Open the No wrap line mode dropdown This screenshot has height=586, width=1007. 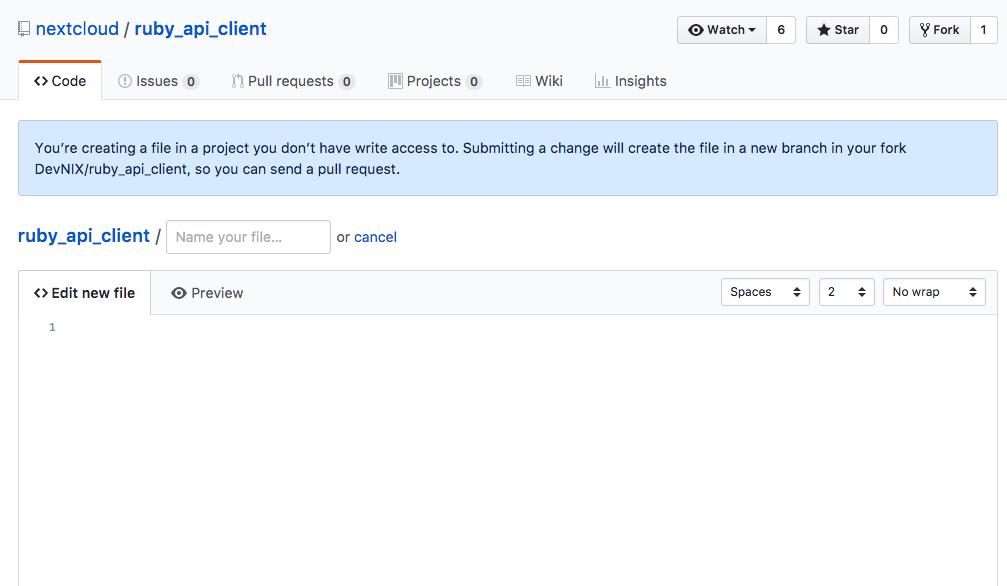(934, 292)
